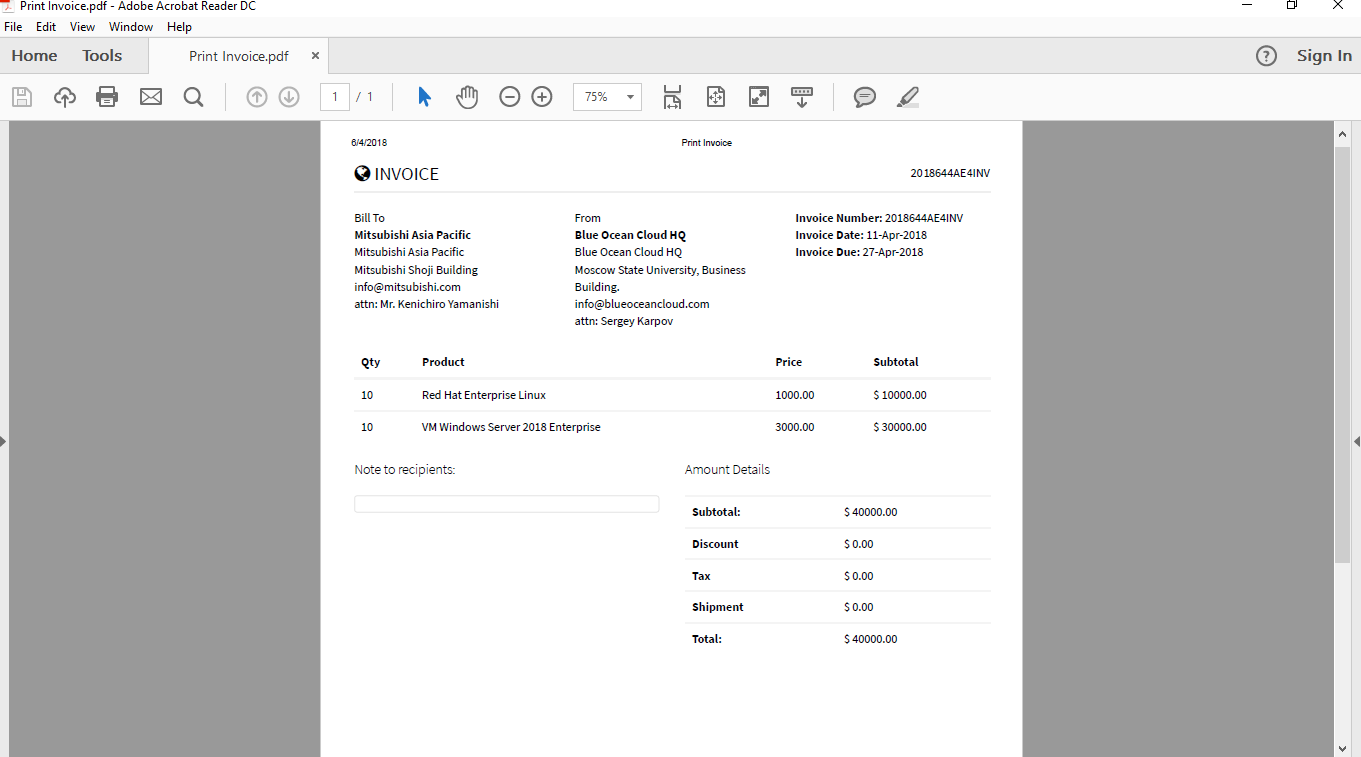Print the document using printer icon
This screenshot has height=757, width=1361.
pyautogui.click(x=107, y=97)
